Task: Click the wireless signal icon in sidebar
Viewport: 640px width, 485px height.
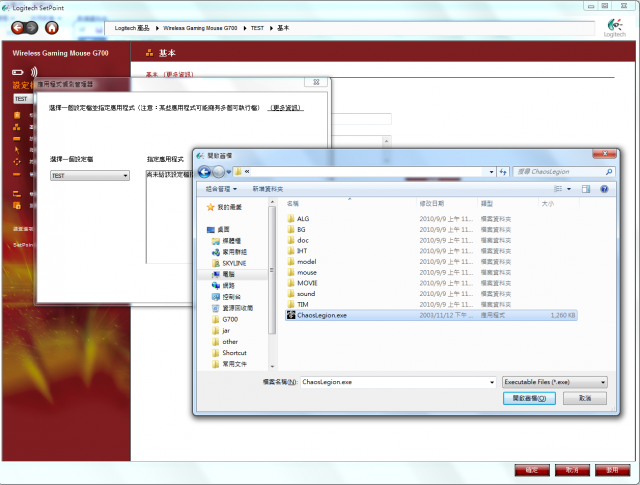Action: point(34,72)
